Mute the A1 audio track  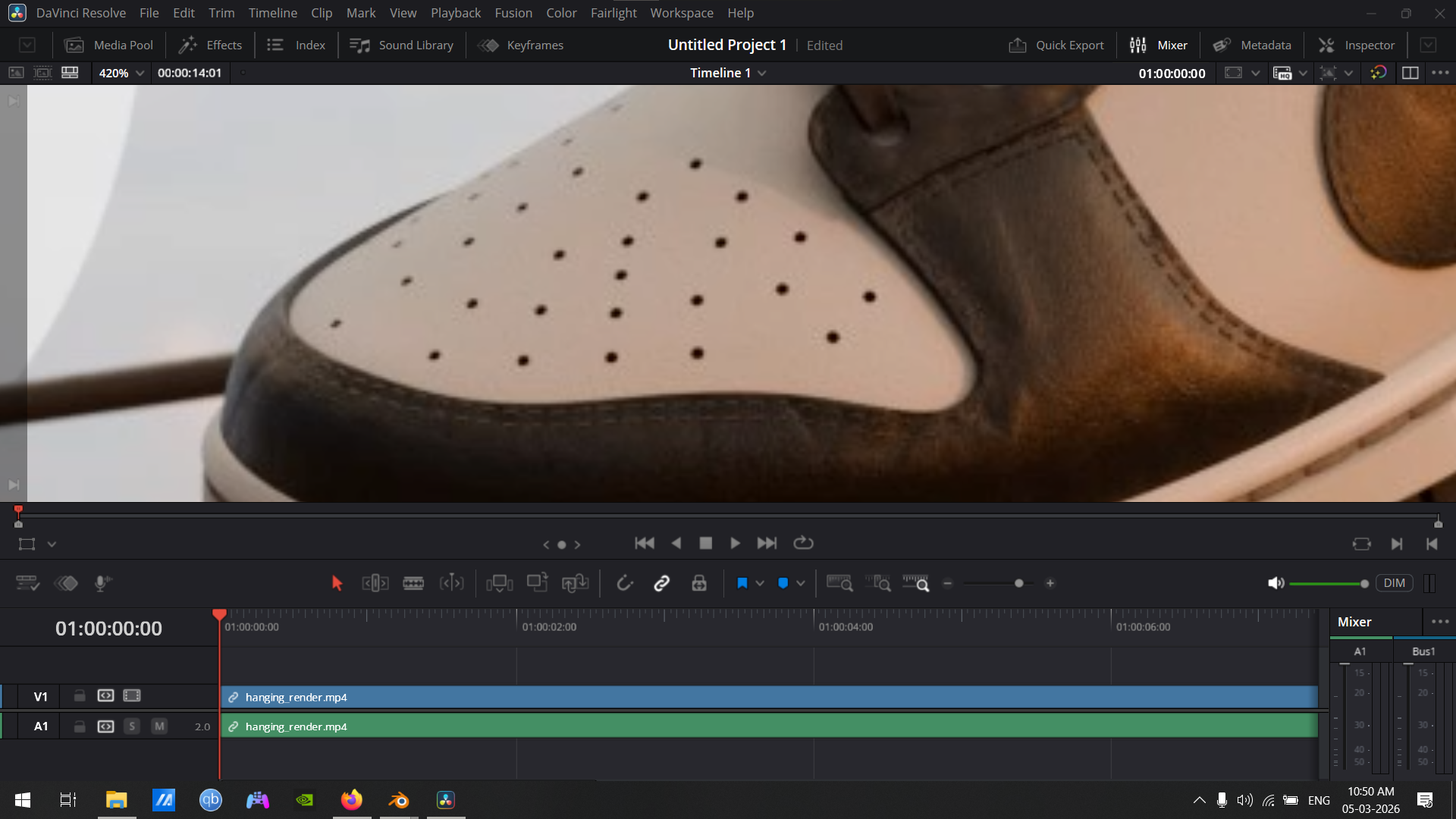click(x=159, y=726)
